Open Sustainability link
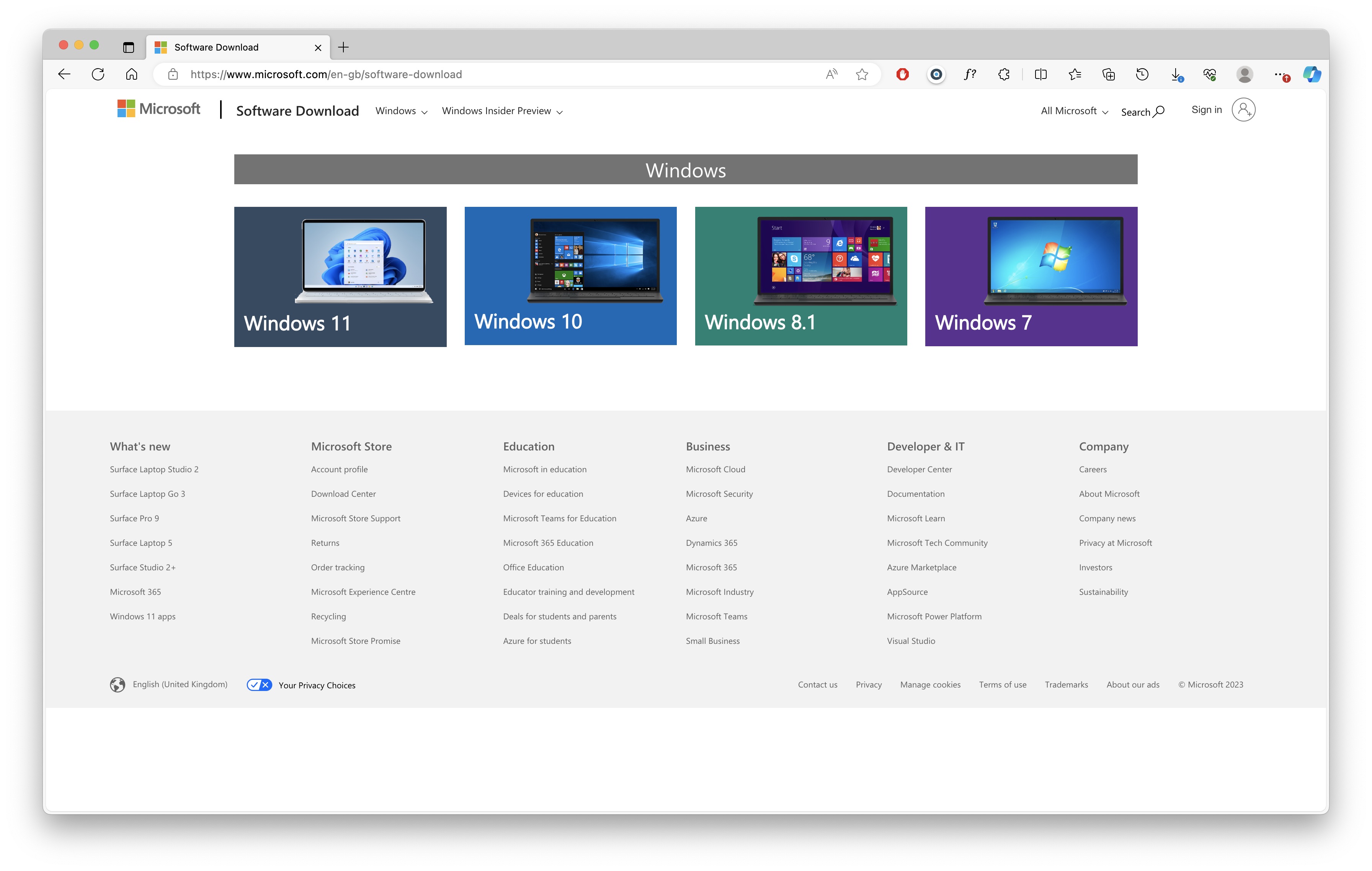Viewport: 1372px width, 871px height. [1103, 592]
